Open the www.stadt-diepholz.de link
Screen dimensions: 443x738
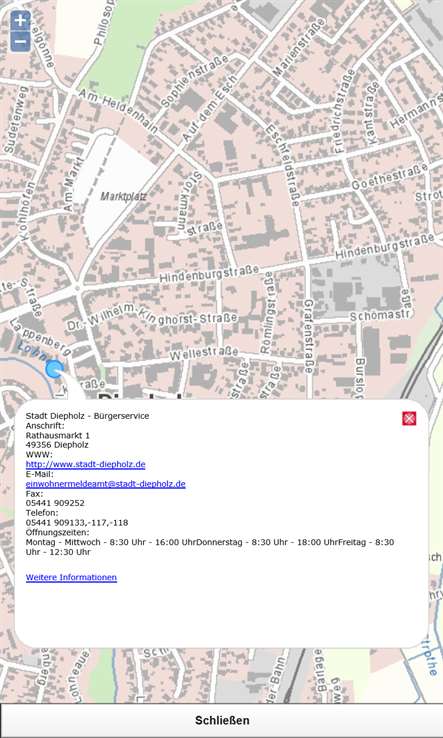pyautogui.click(x=85, y=465)
